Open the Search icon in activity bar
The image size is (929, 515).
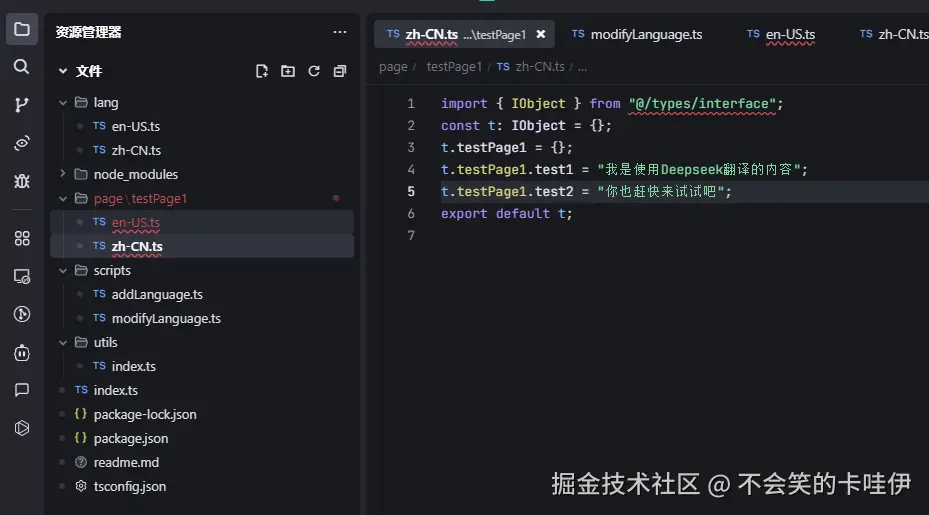21,66
